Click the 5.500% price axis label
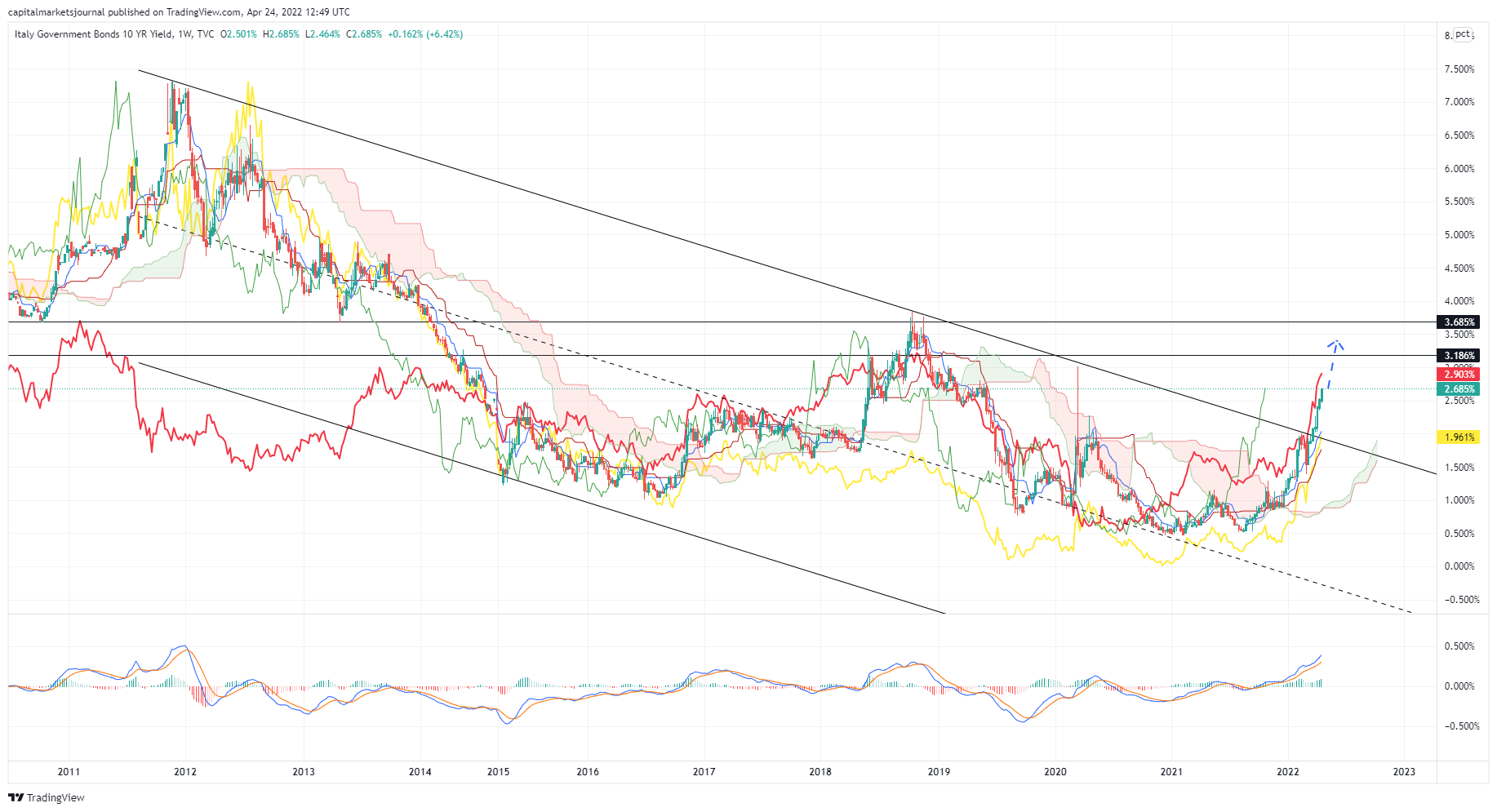The width and height of the screenshot is (1497, 812). pyautogui.click(x=1459, y=202)
